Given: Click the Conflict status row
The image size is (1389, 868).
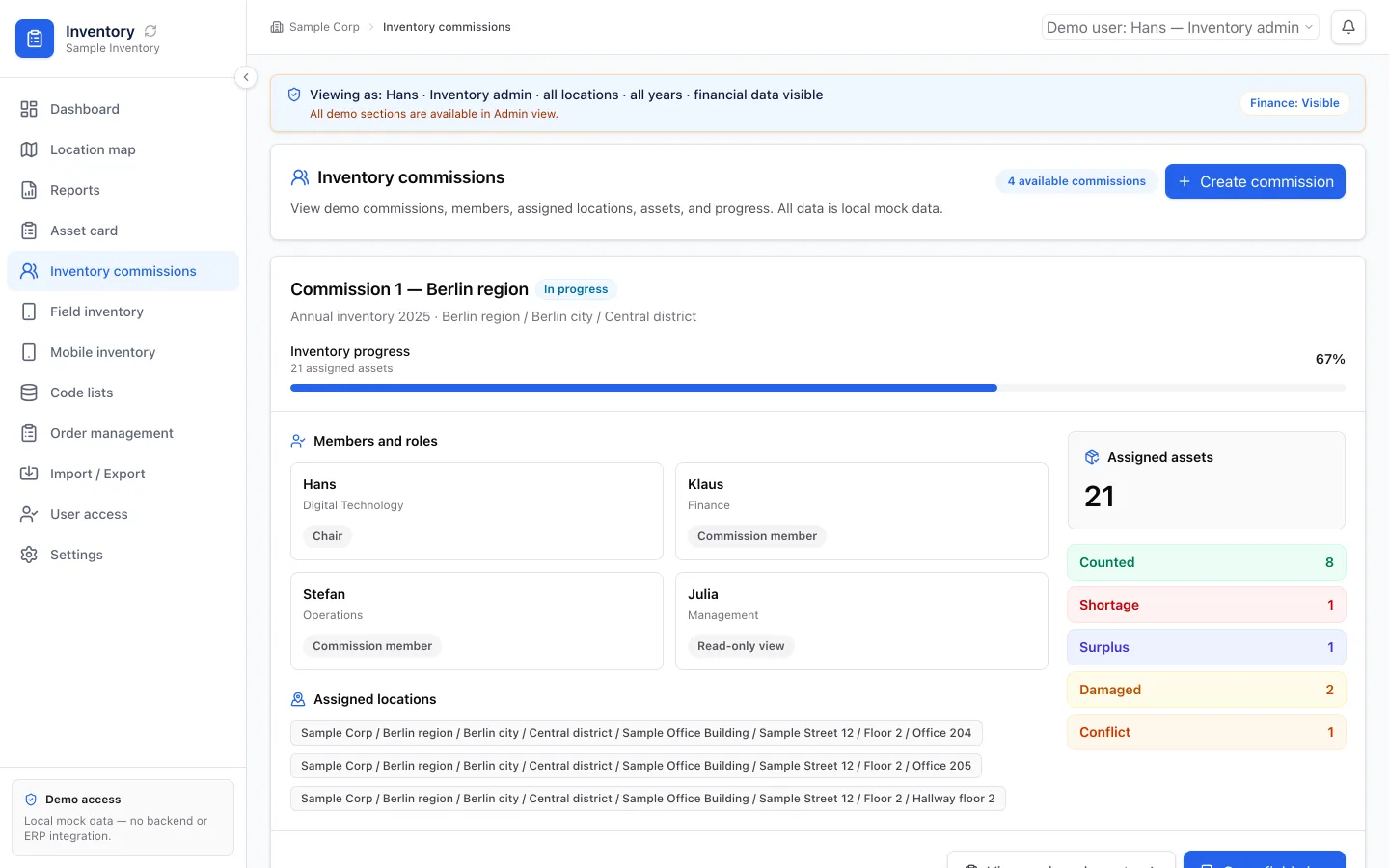Looking at the screenshot, I should click(x=1207, y=732).
